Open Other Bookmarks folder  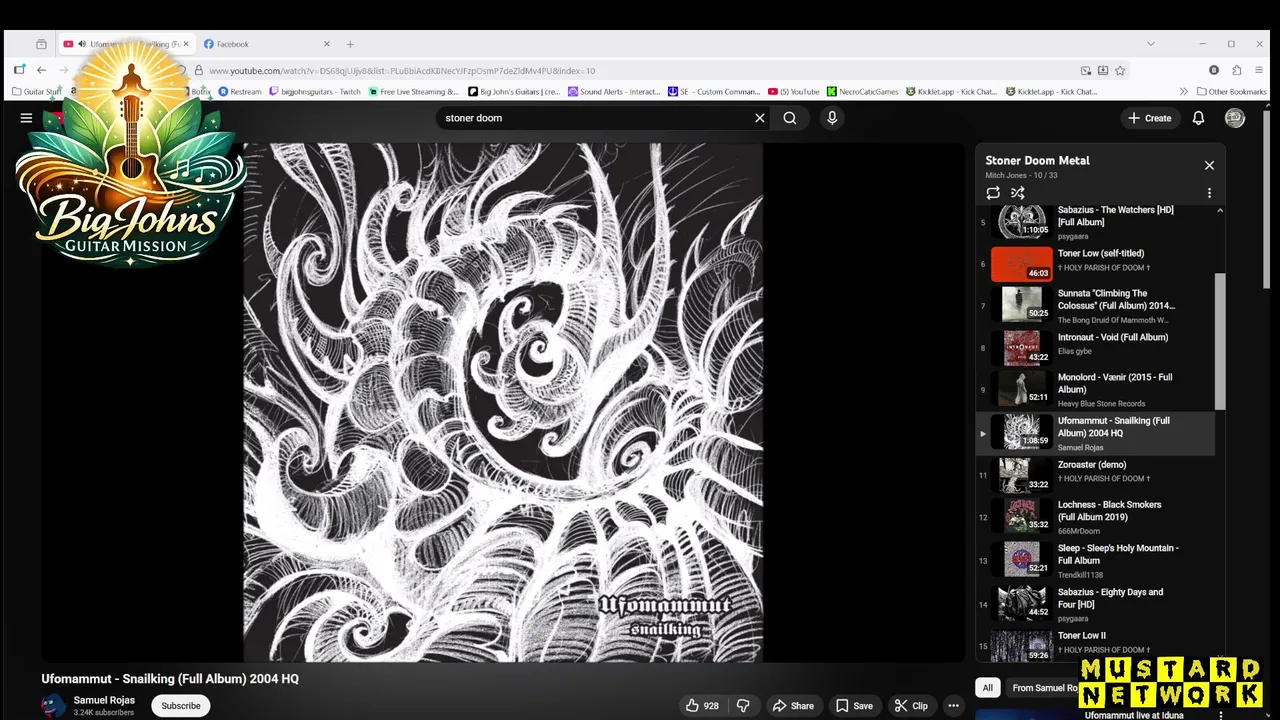(1231, 91)
